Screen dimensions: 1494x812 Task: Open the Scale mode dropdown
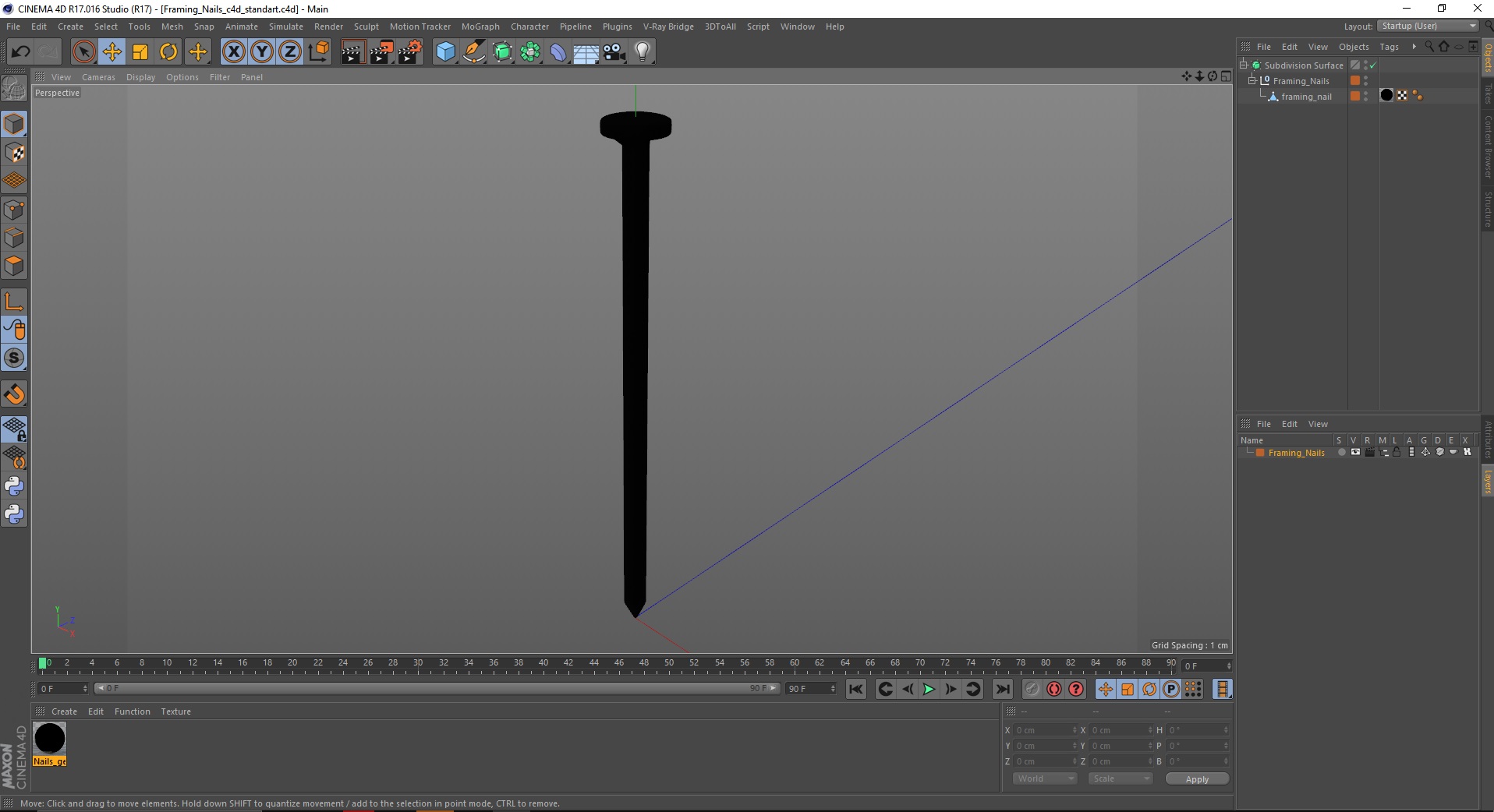point(1120,778)
